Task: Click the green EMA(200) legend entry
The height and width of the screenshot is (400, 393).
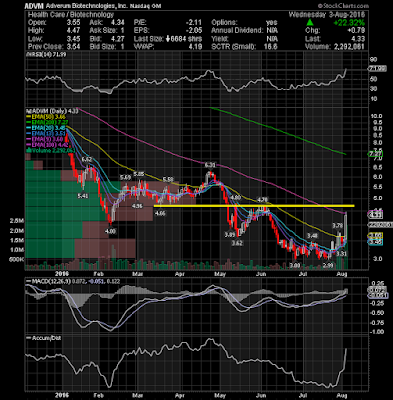Action: click(47, 123)
